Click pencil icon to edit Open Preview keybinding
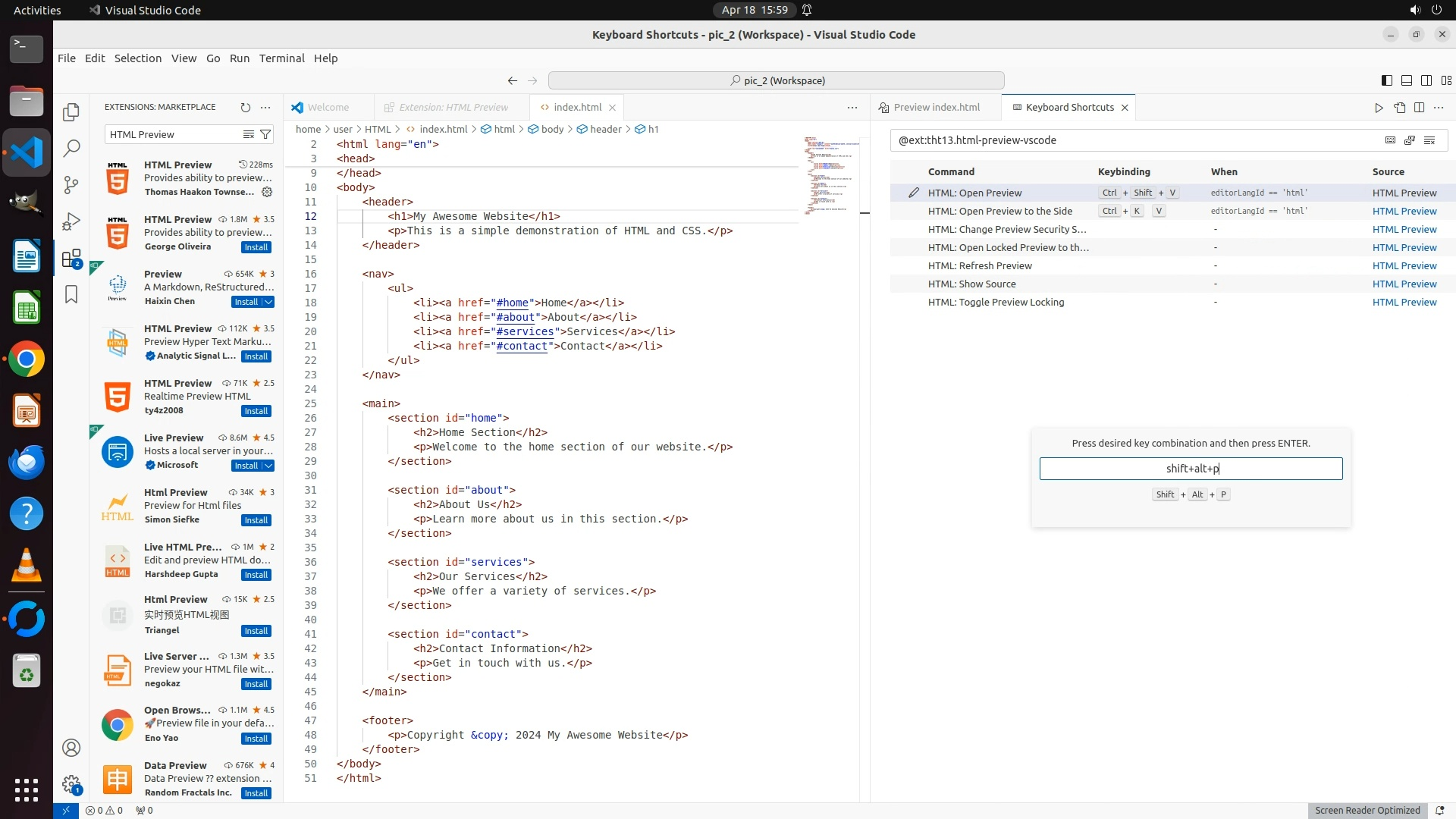 click(914, 193)
